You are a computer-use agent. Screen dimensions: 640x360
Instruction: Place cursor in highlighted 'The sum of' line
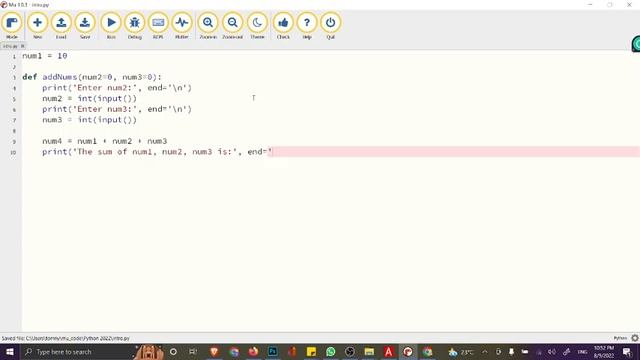[331, 152]
